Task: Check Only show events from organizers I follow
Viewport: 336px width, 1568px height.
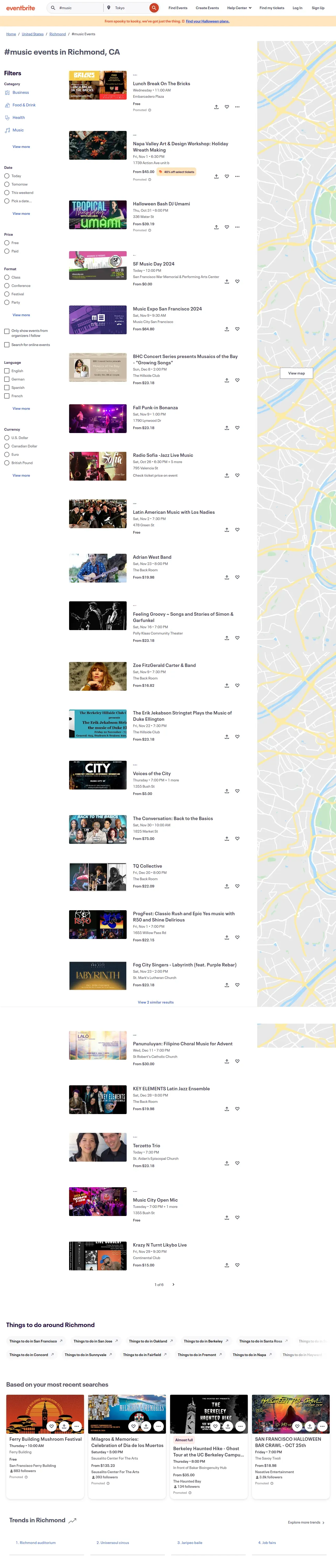Action: (x=7, y=332)
